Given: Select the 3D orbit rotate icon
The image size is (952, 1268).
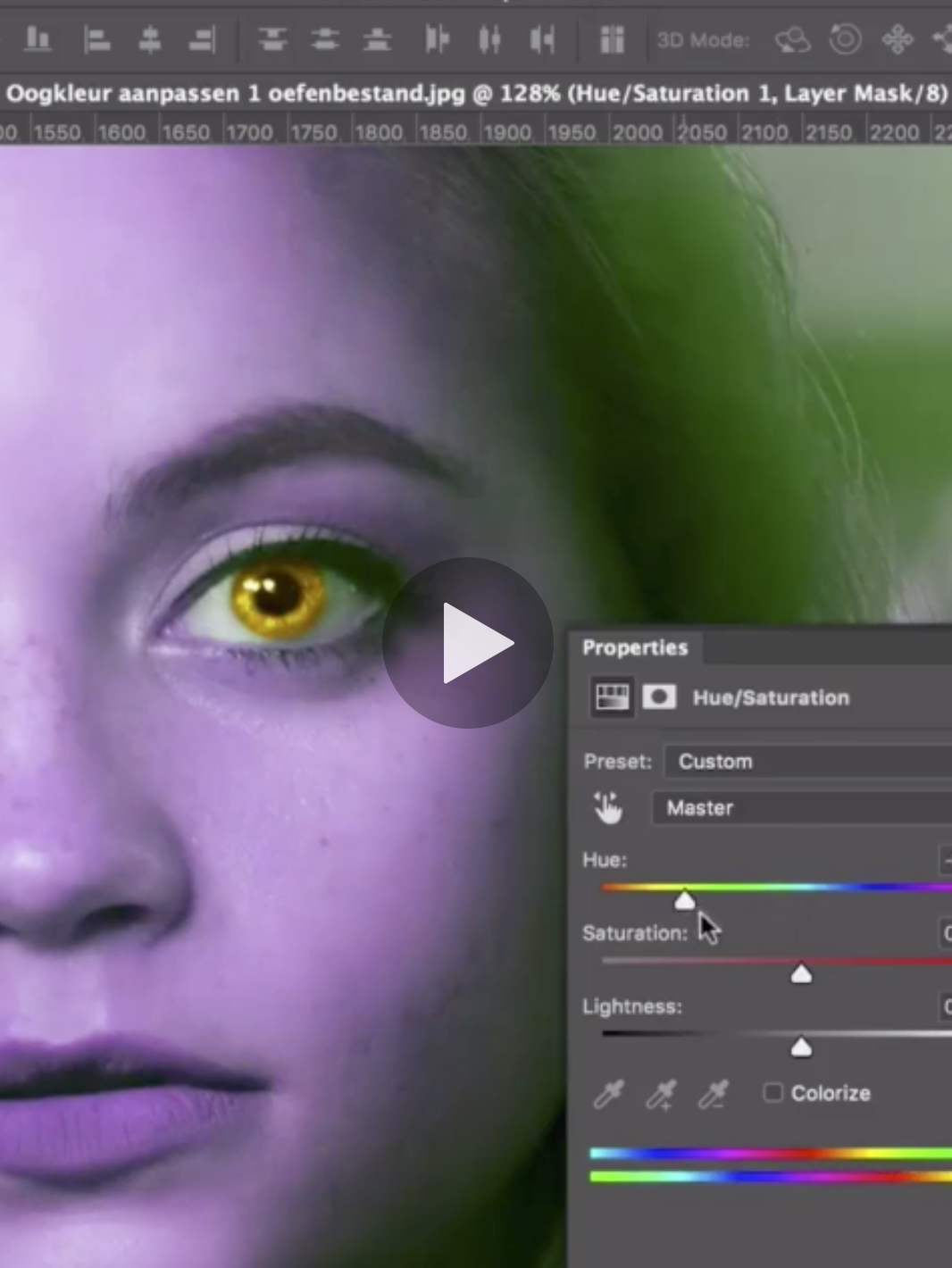Looking at the screenshot, I should pyautogui.click(x=792, y=39).
